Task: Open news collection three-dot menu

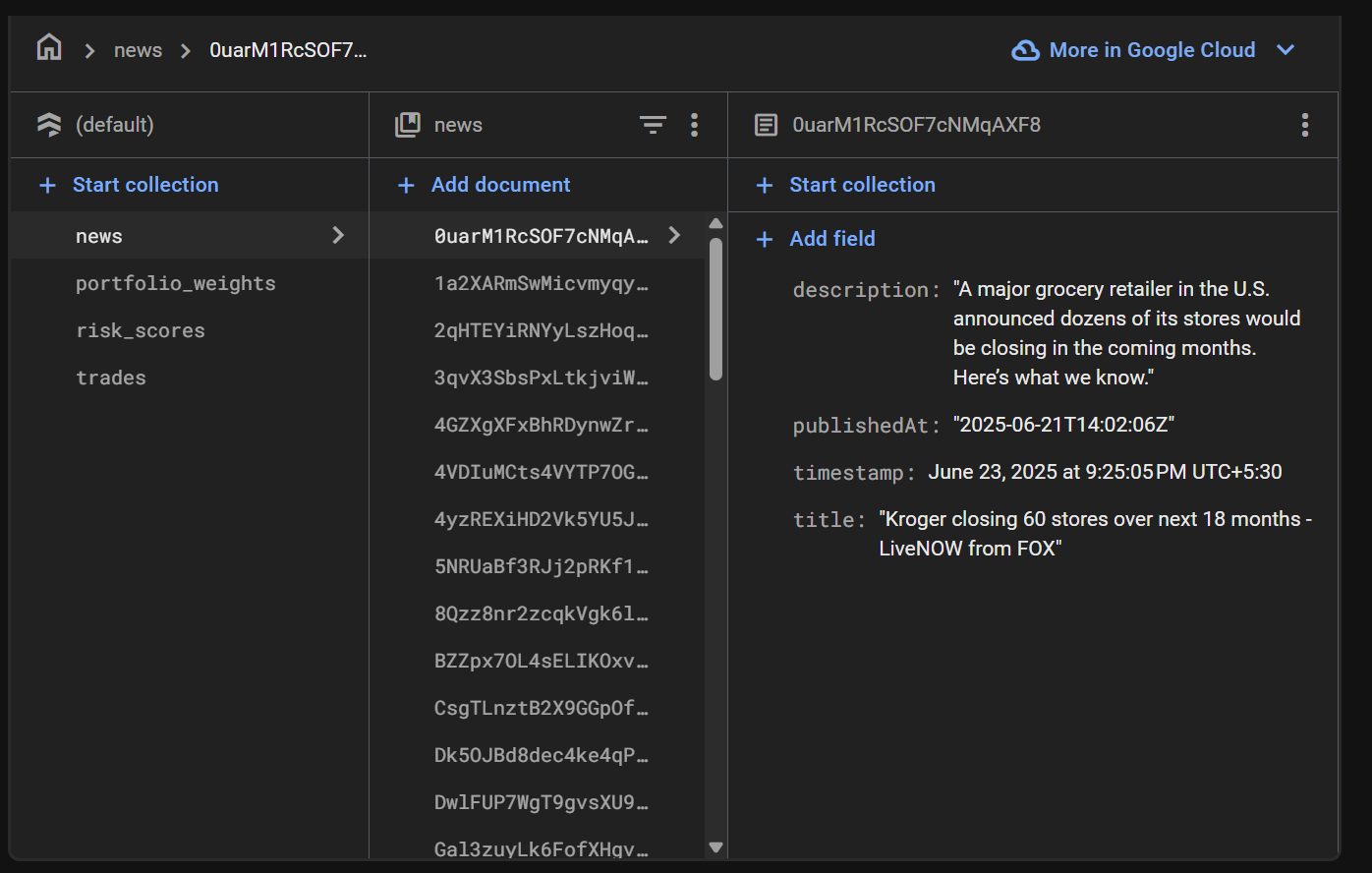Action: point(695,125)
